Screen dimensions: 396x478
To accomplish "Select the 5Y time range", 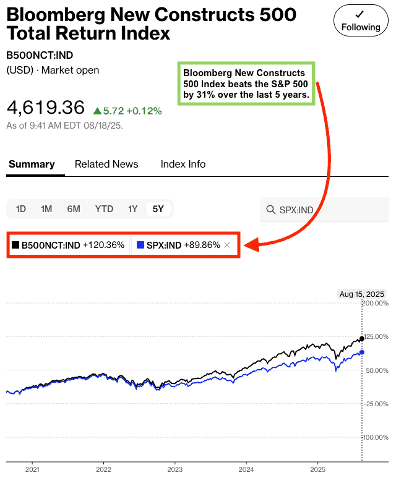I will (158, 209).
